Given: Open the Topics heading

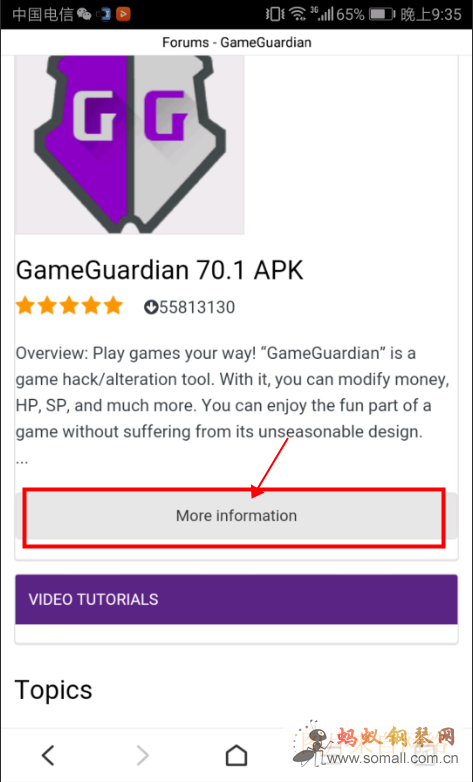Looking at the screenshot, I should click(54, 690).
